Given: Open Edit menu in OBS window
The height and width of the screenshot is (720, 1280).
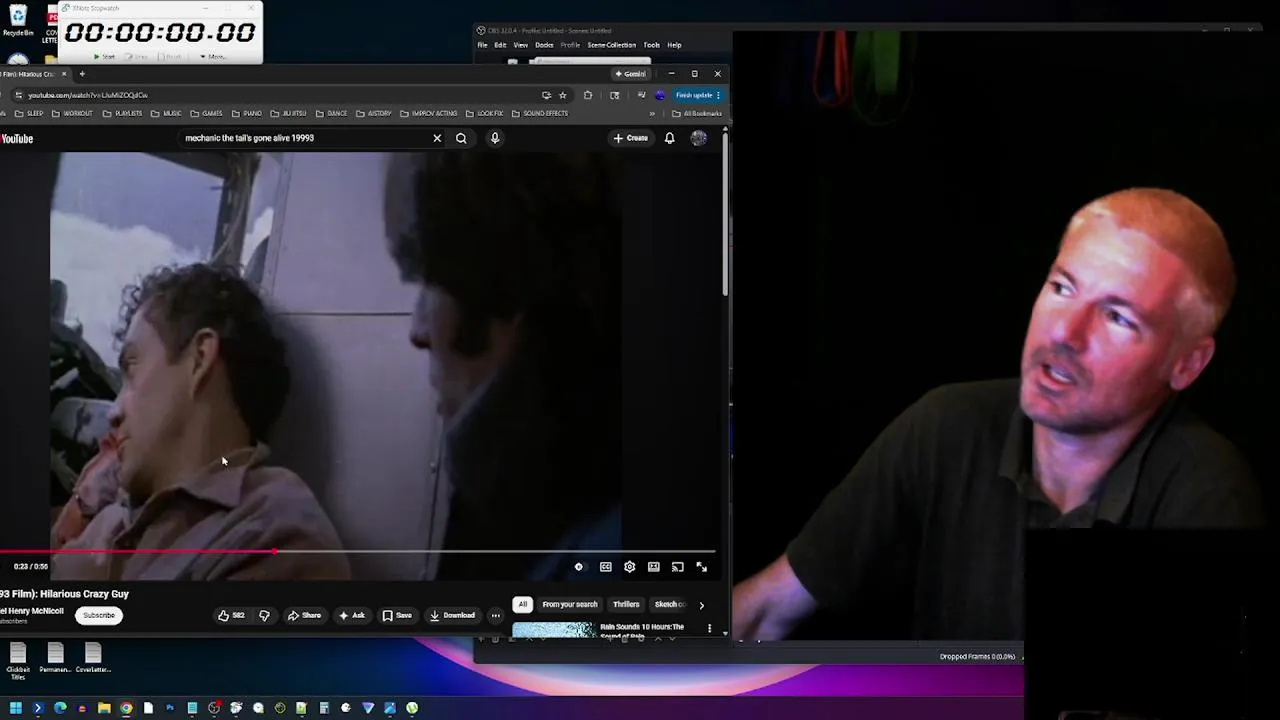Looking at the screenshot, I should coord(500,45).
